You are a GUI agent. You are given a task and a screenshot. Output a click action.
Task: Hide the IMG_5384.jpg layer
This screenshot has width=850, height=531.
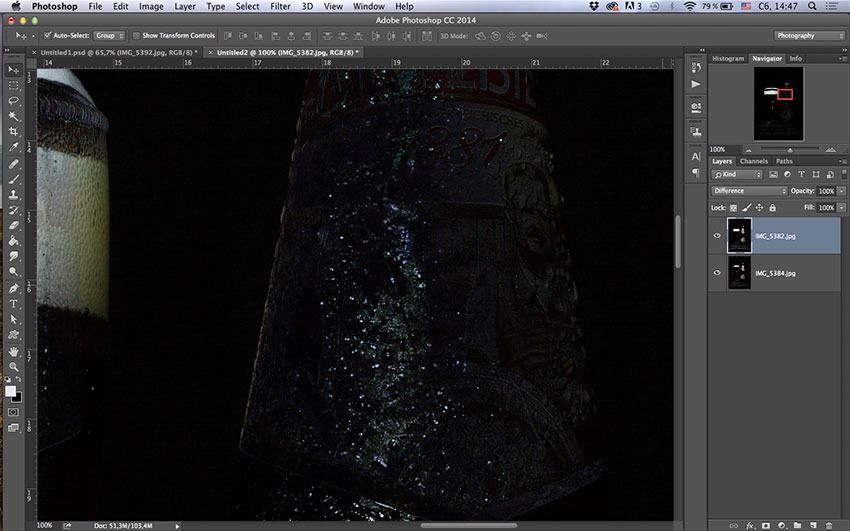tap(717, 273)
